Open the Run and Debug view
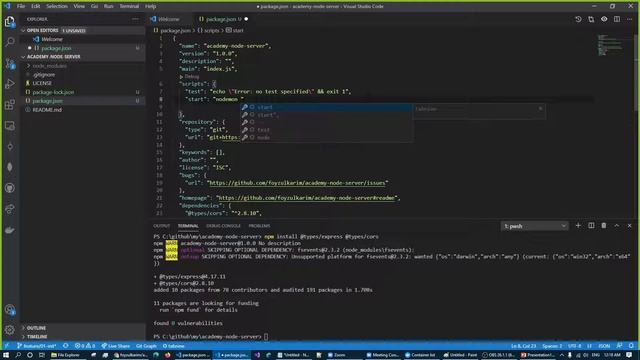This screenshot has width=640, height=360. pos(10,84)
